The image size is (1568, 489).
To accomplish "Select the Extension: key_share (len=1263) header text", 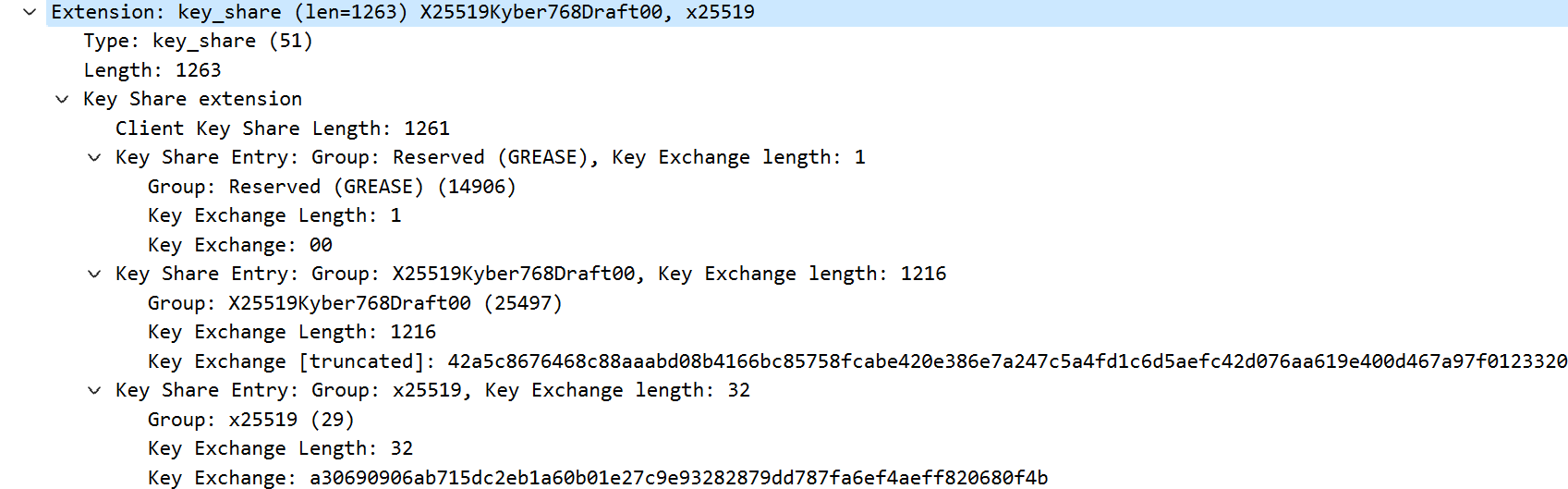I will [x=402, y=12].
